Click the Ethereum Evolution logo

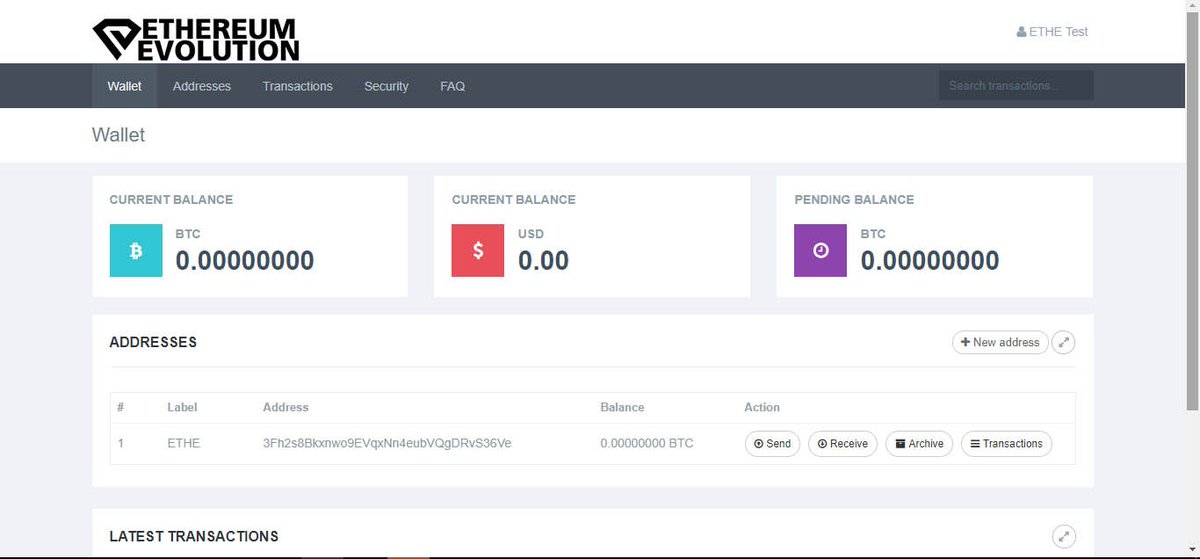(196, 39)
